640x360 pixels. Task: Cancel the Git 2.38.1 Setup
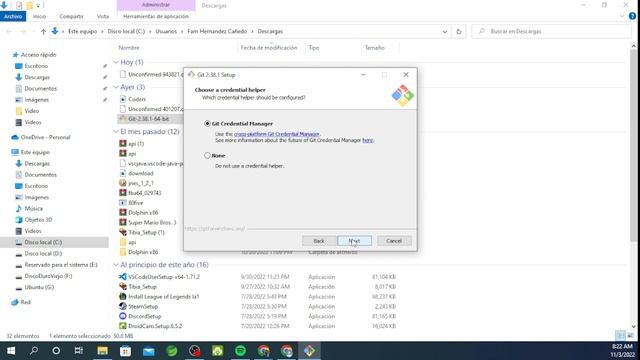pos(394,241)
